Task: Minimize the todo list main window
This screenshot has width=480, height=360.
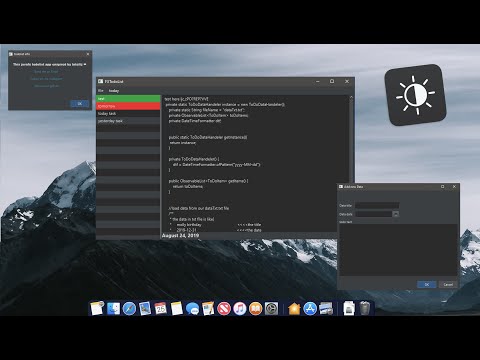Action: pyautogui.click(x=318, y=81)
